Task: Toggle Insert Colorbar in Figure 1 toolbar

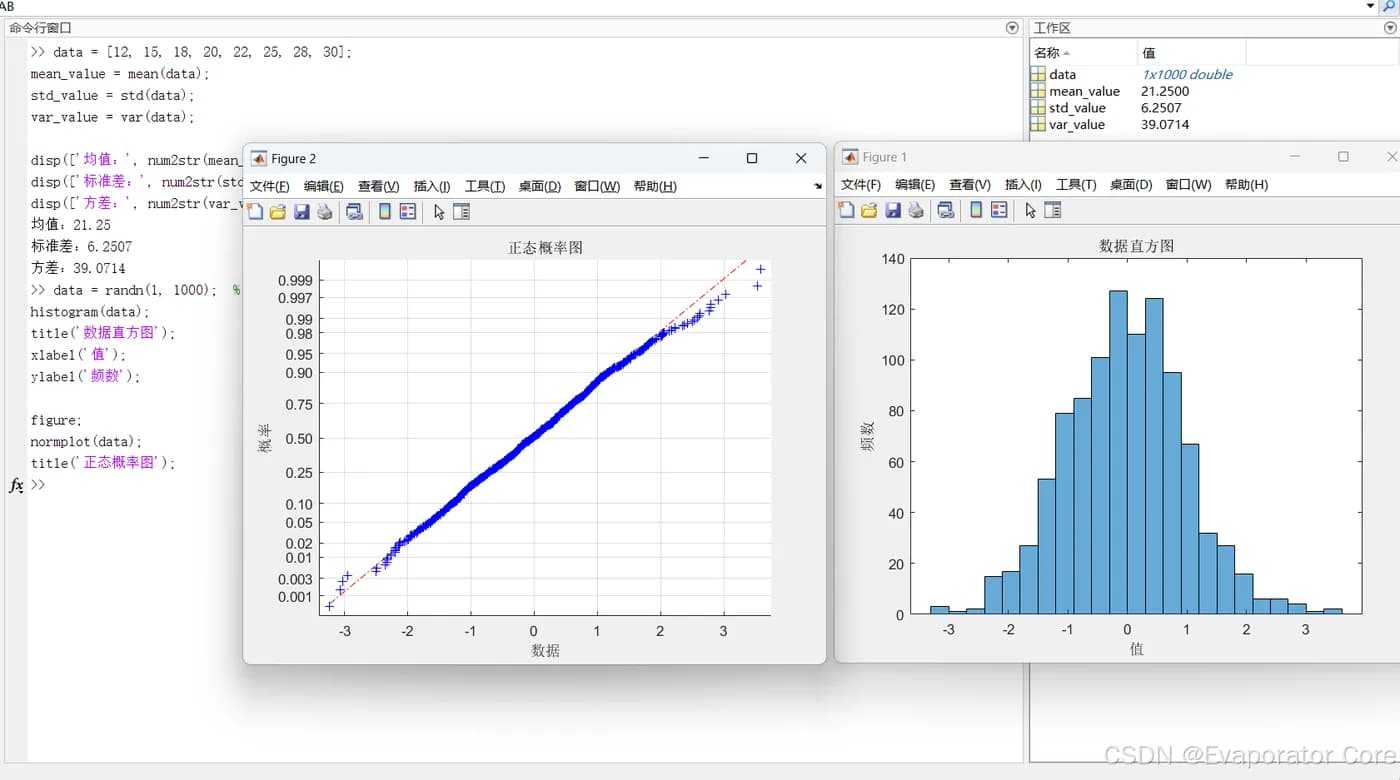Action: click(975, 210)
